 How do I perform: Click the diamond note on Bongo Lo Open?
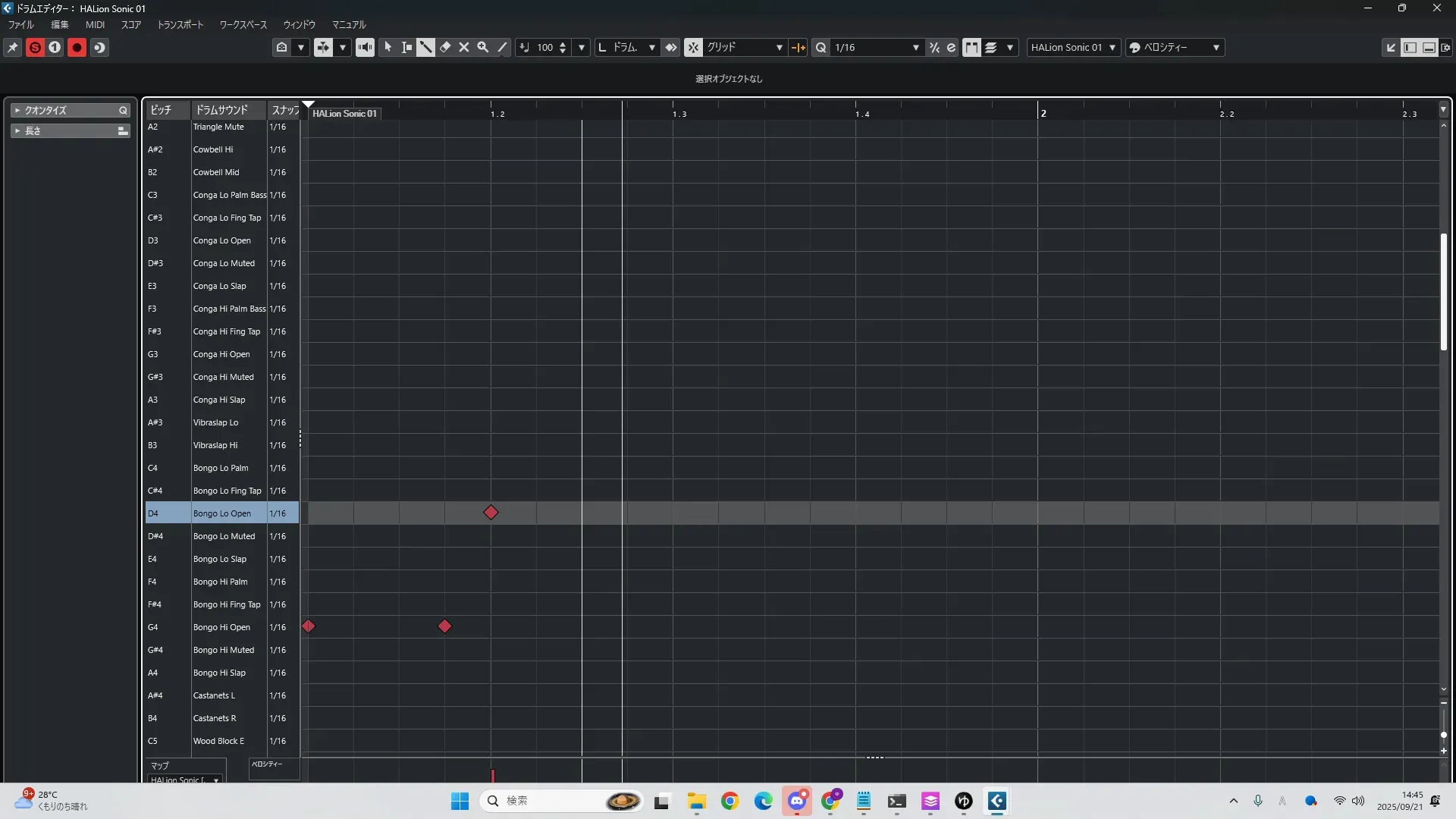click(491, 513)
